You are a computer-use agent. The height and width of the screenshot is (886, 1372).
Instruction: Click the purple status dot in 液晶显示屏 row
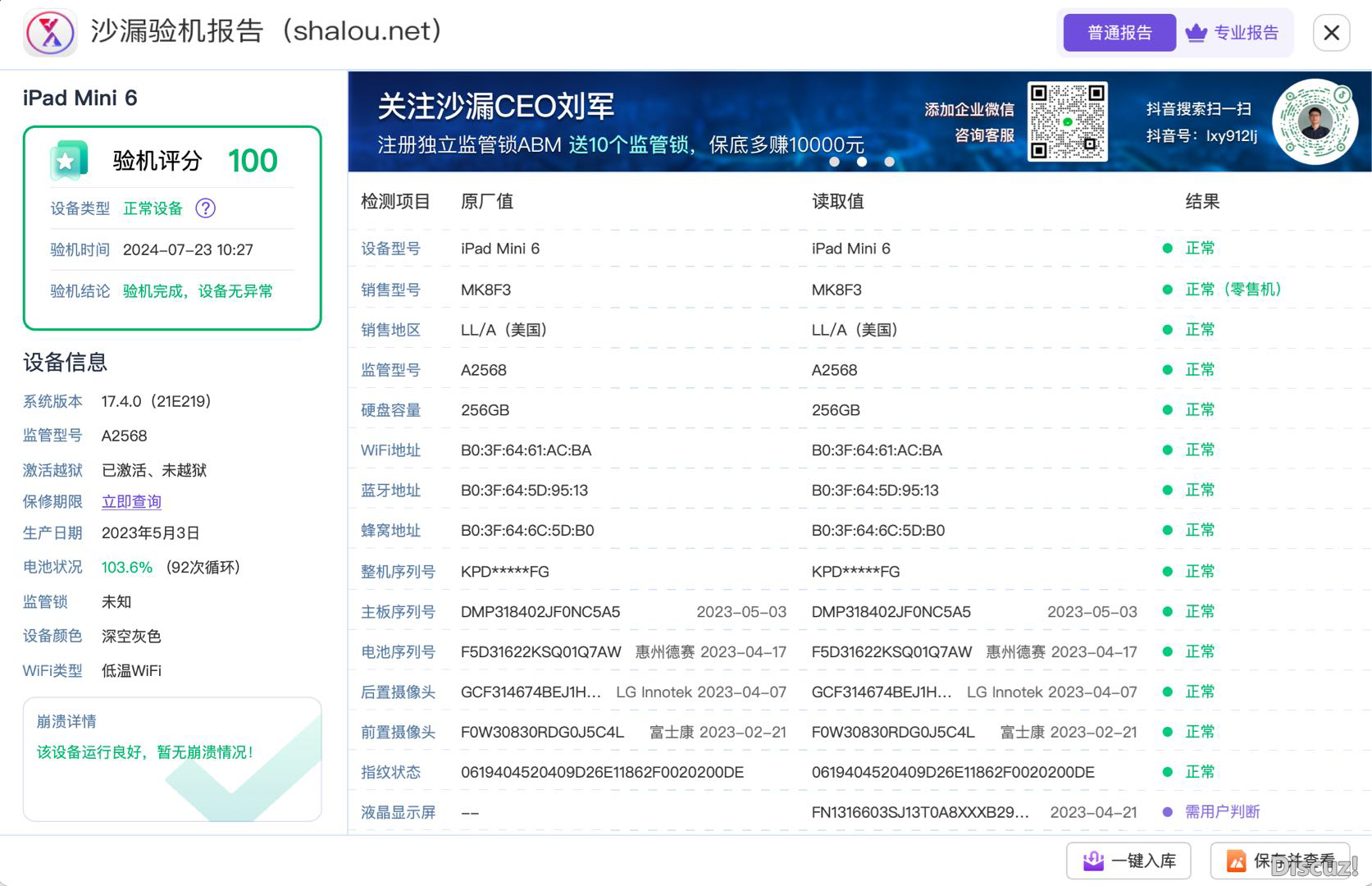point(1167,812)
